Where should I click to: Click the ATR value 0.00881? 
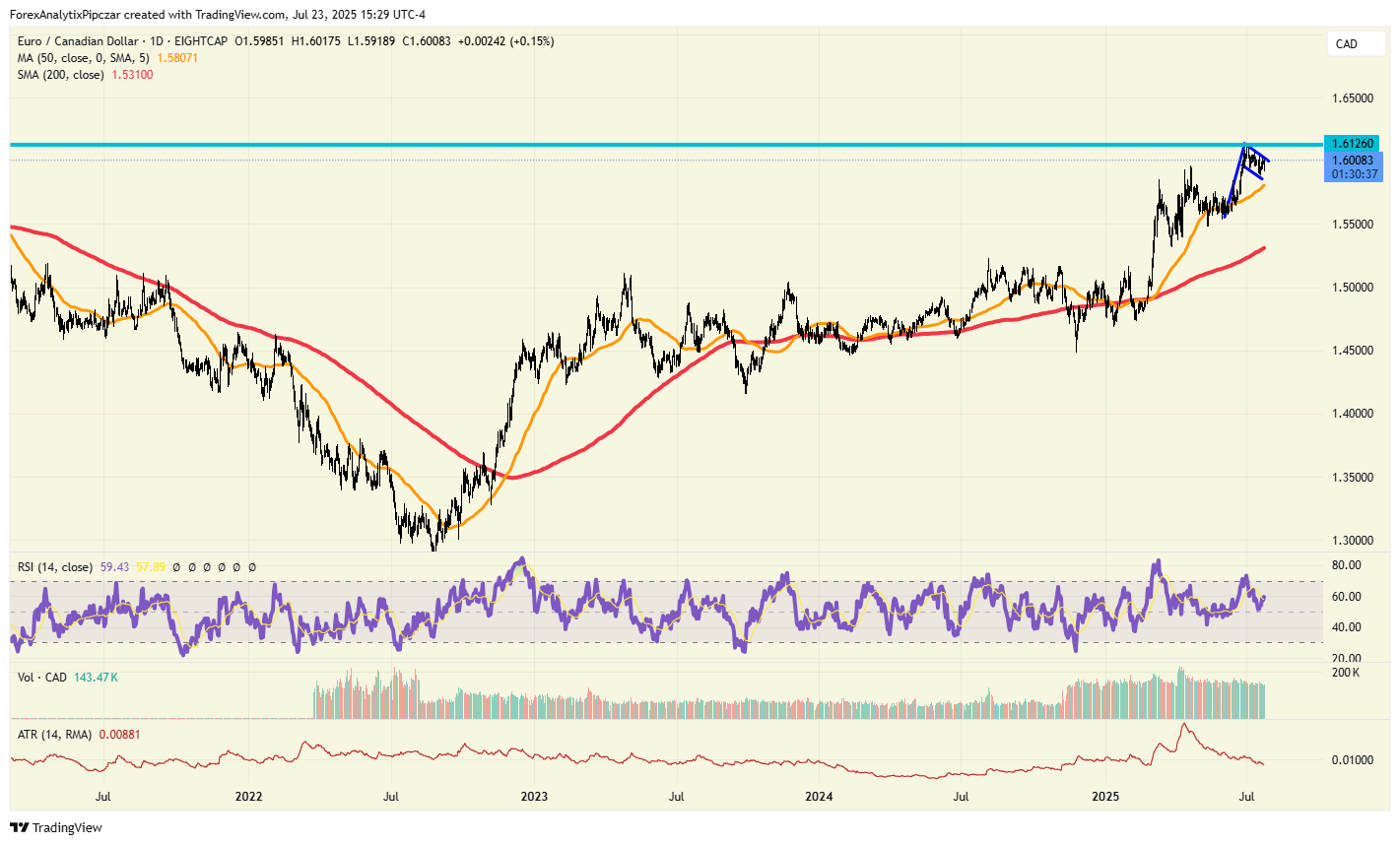(x=120, y=735)
